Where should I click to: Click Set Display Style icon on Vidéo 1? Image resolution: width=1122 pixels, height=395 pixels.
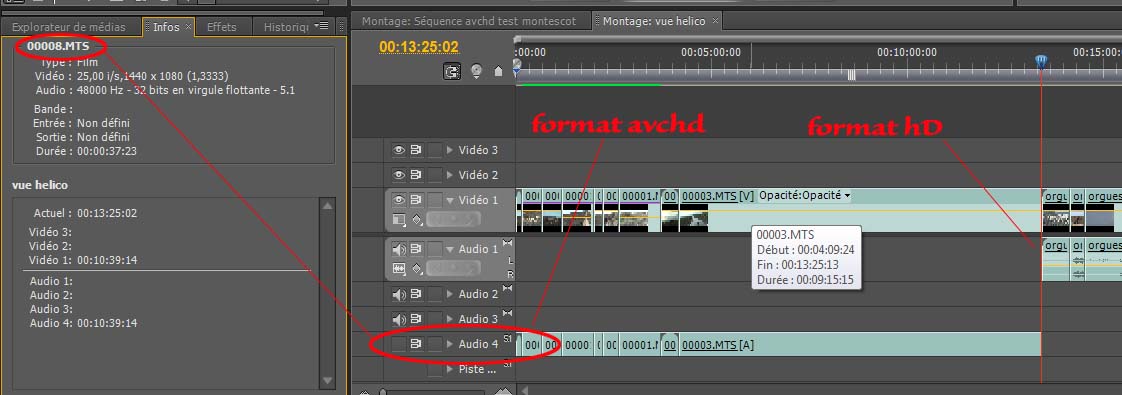point(399,219)
